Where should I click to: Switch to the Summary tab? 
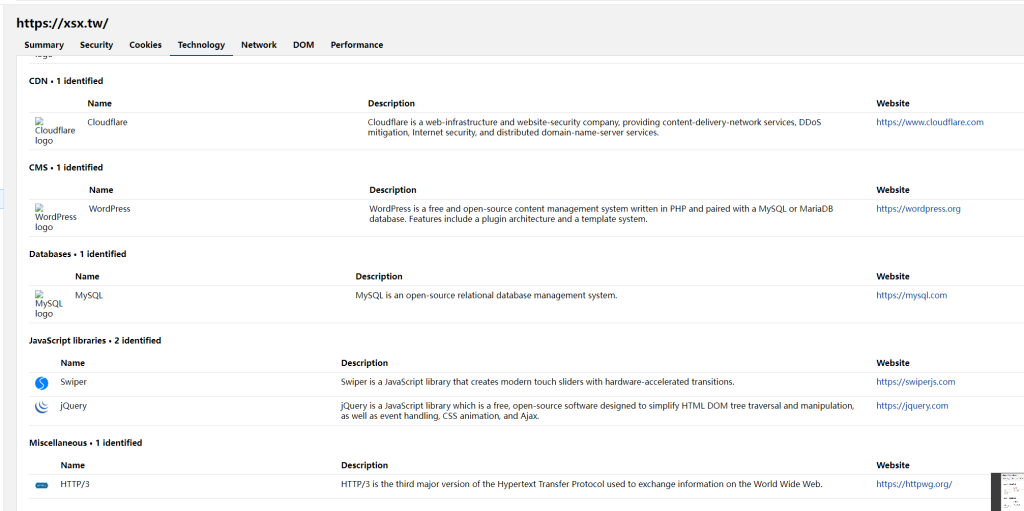point(44,45)
